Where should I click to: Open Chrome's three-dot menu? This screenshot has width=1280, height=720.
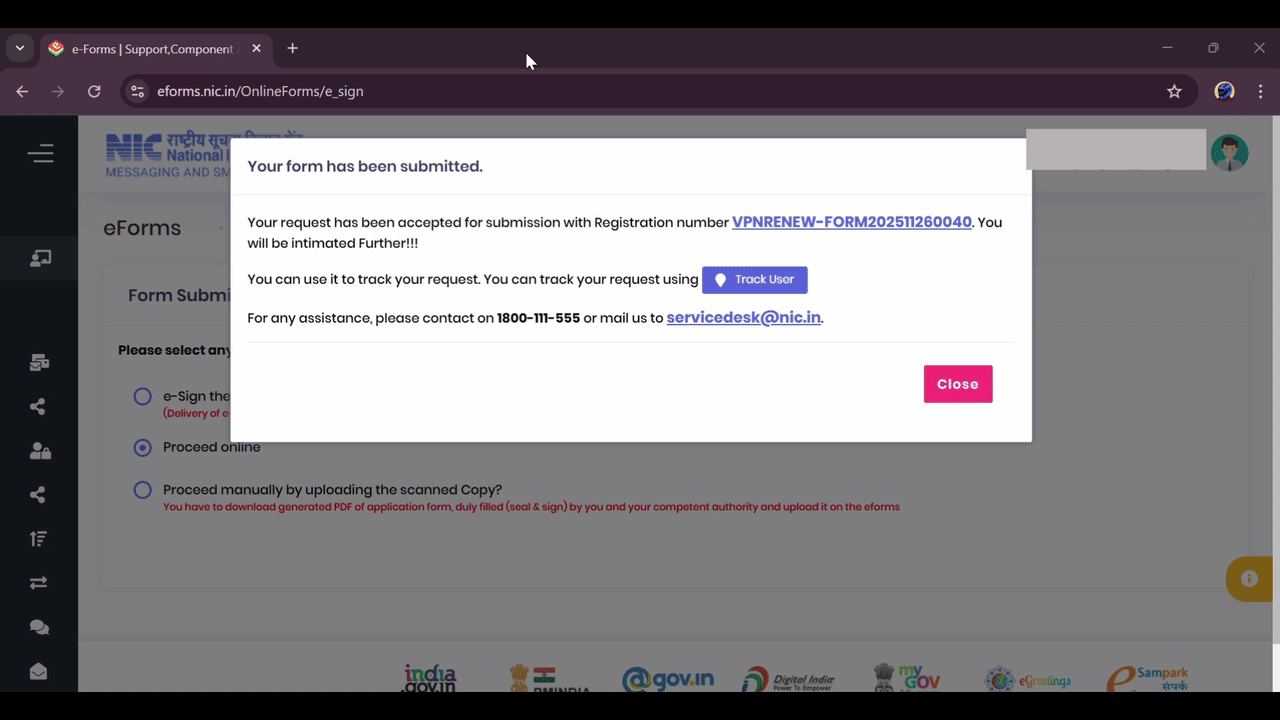pyautogui.click(x=1260, y=91)
